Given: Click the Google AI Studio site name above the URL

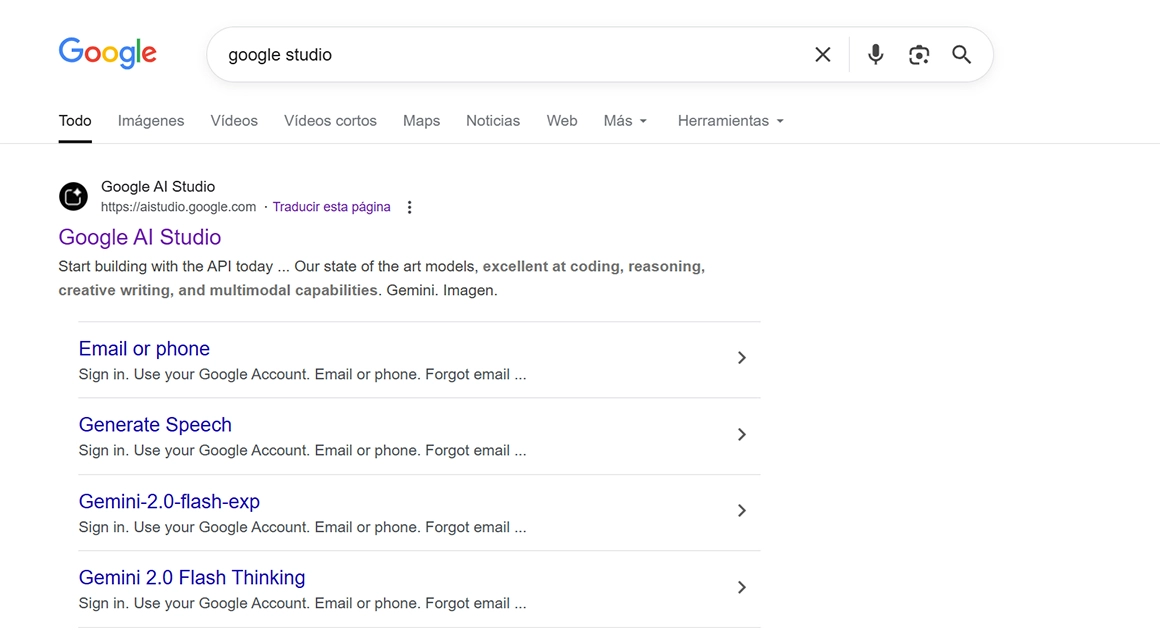Looking at the screenshot, I should click(158, 187).
